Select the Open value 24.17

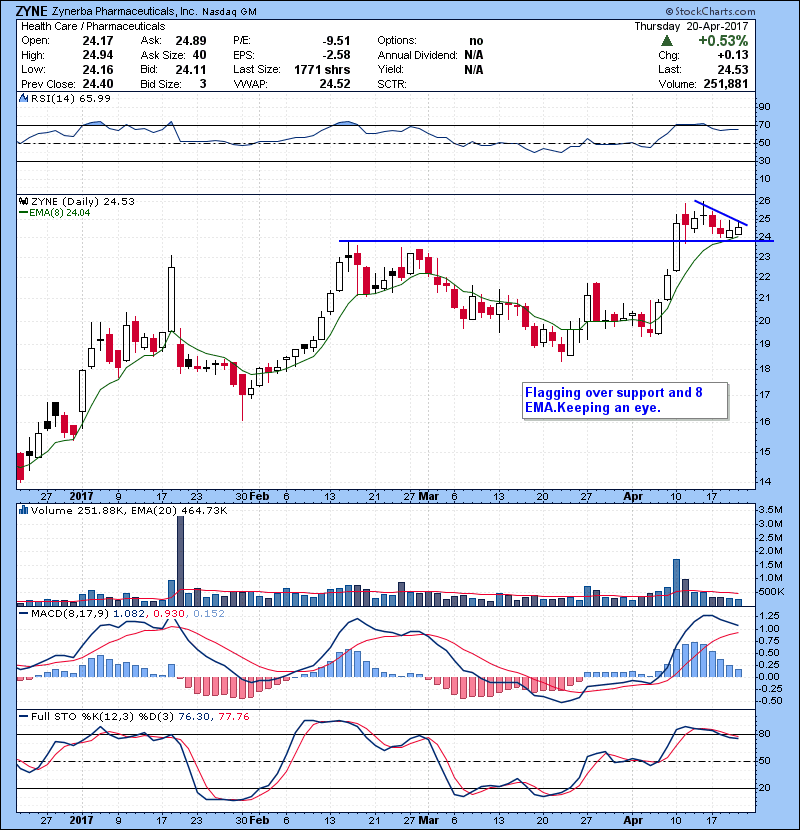(97, 41)
